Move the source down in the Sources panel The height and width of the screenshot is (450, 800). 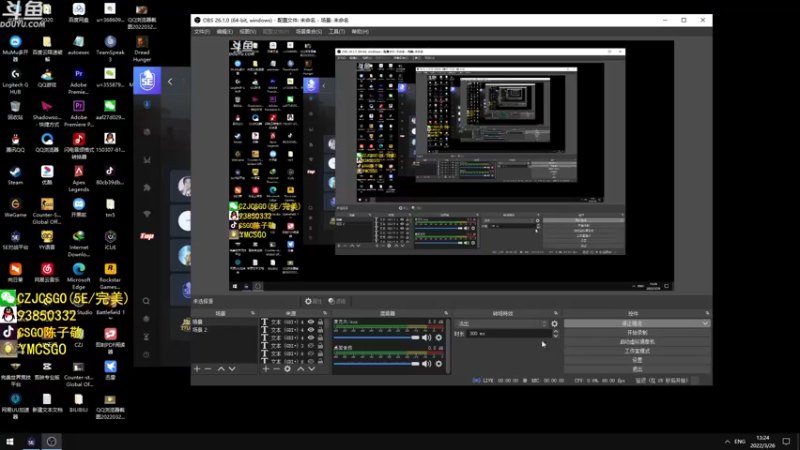click(x=312, y=369)
